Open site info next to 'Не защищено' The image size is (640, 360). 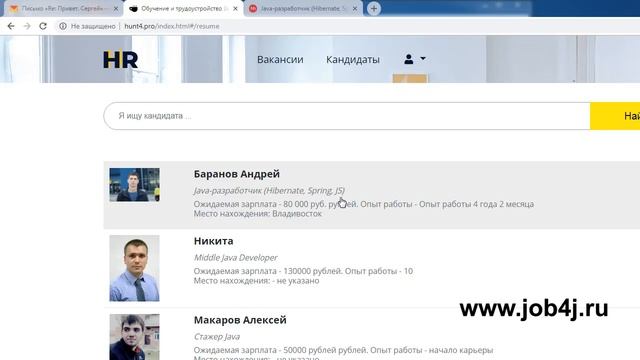tap(63, 26)
